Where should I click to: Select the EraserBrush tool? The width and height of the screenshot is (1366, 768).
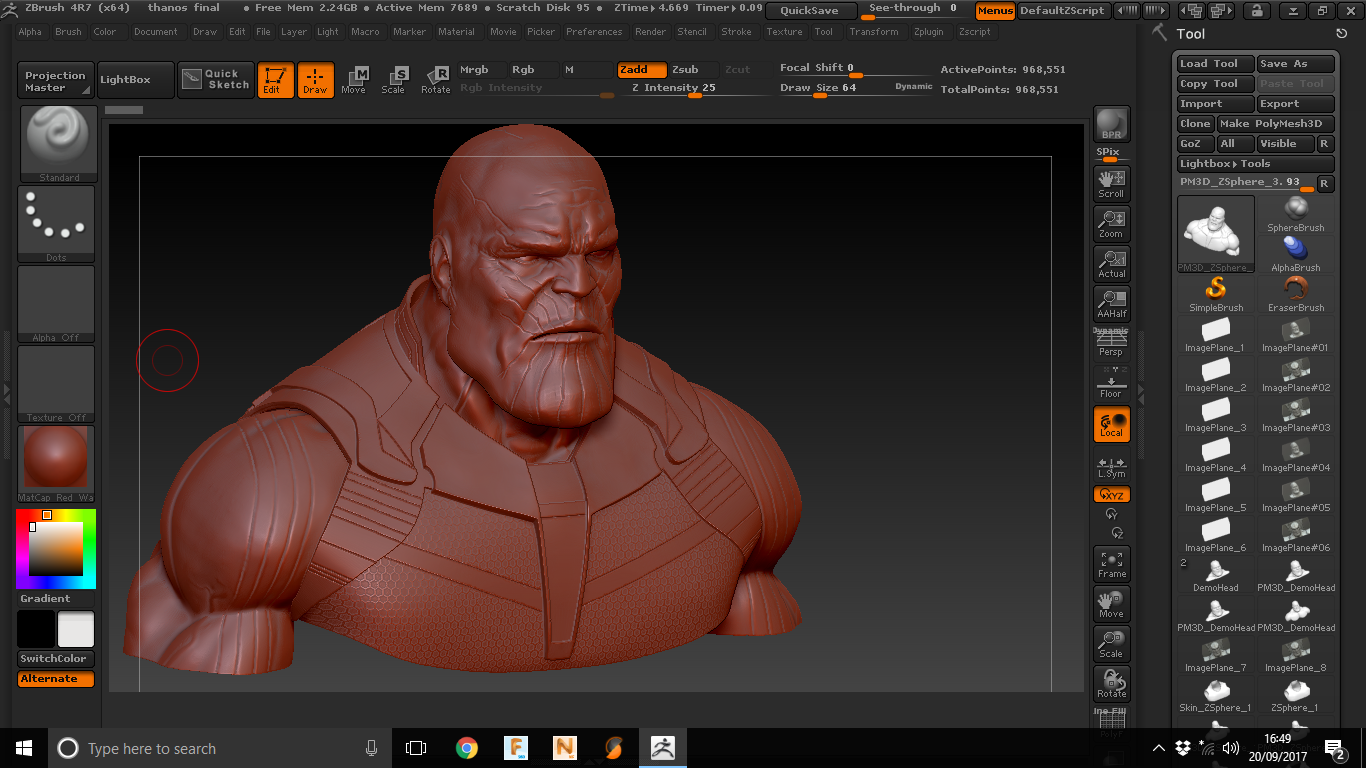(x=1296, y=294)
